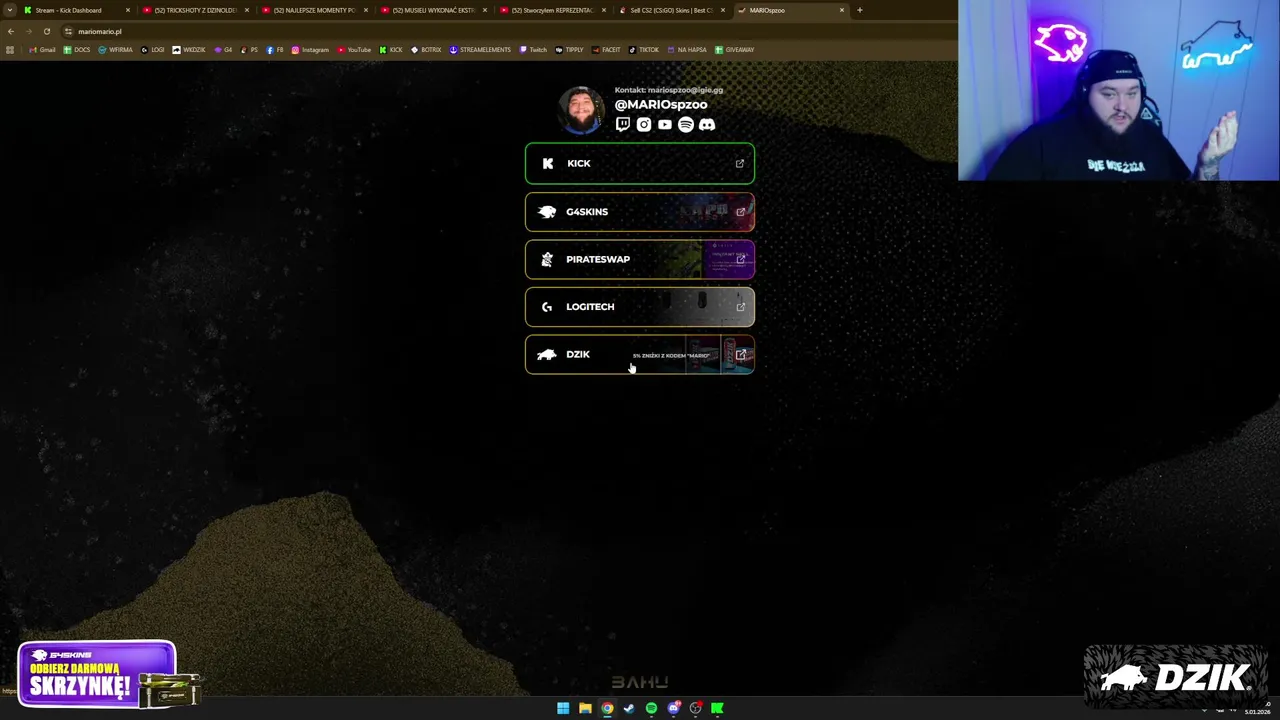Open the FACEIT bookmark
The image size is (1280, 720).
coord(606,49)
